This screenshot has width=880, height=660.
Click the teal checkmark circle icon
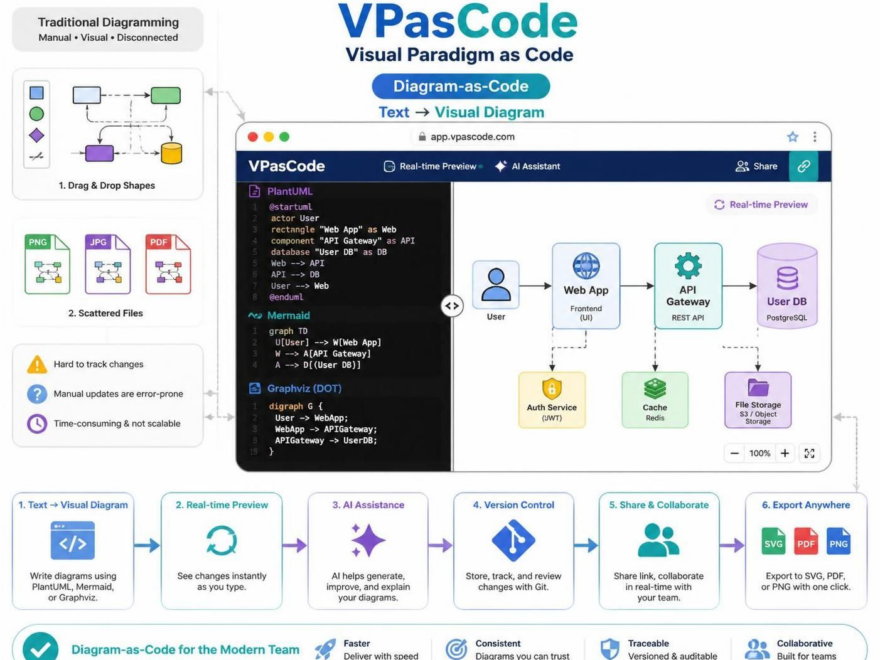point(40,647)
